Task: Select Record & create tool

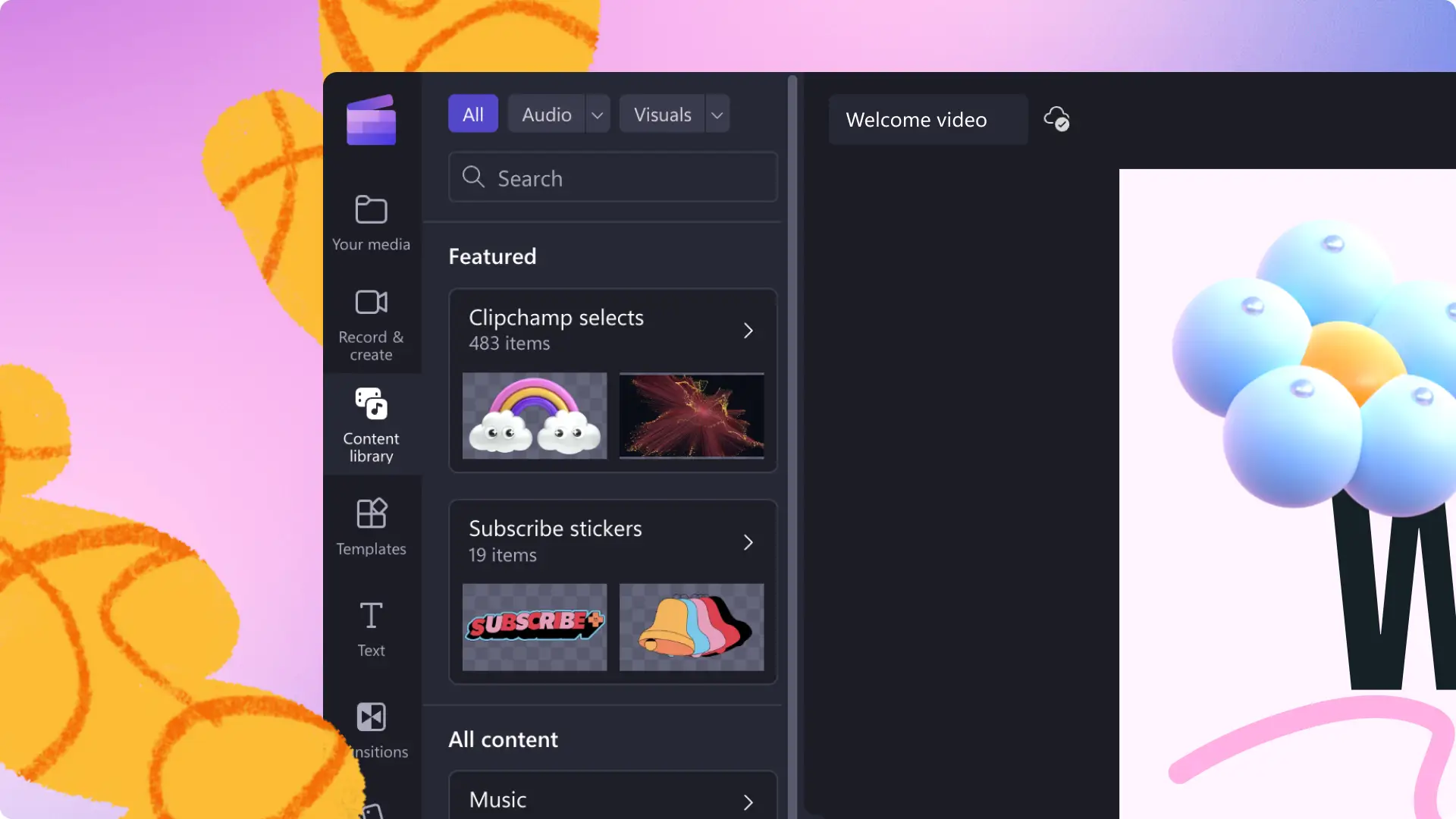Action: (x=371, y=323)
